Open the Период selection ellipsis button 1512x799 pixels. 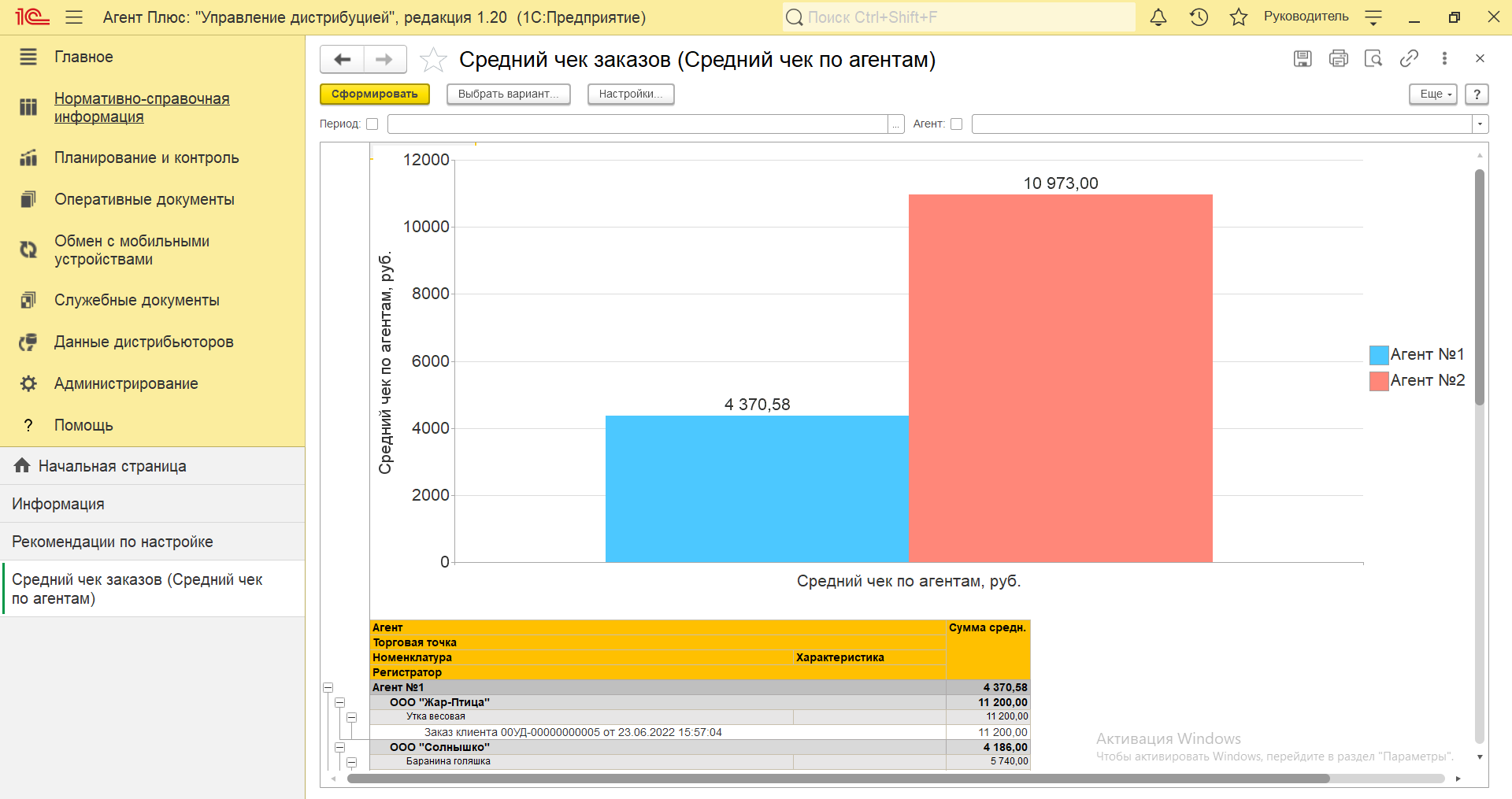[x=895, y=124]
